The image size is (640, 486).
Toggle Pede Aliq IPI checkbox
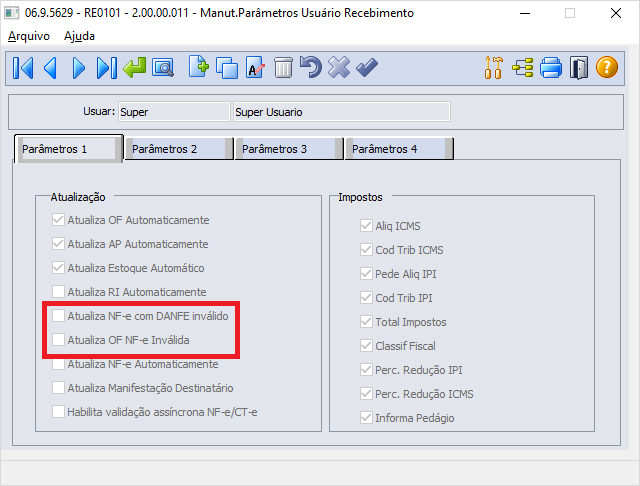(x=366, y=274)
